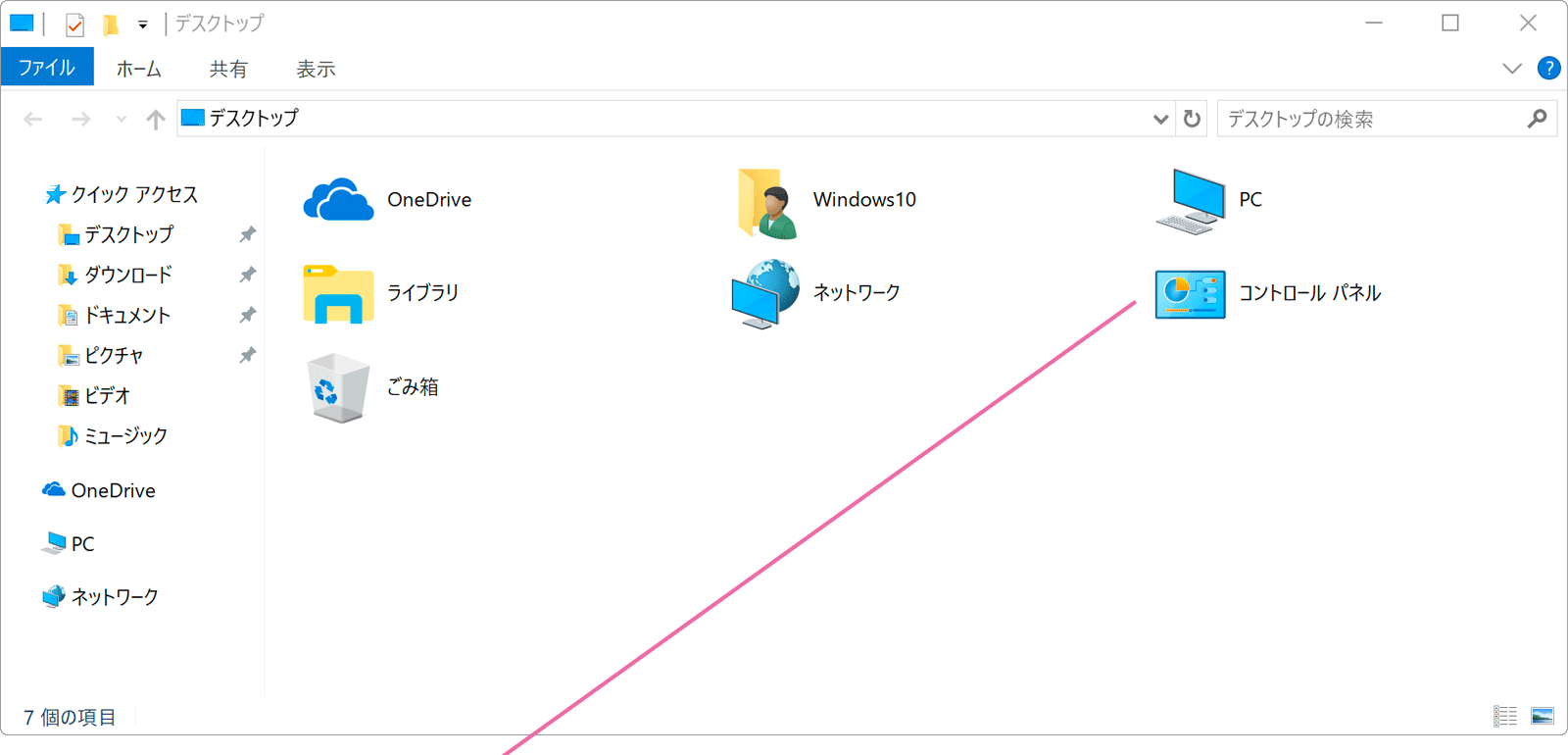The image size is (1568, 755).
Task: Select ビデオ in navigation pane
Action: (94, 395)
